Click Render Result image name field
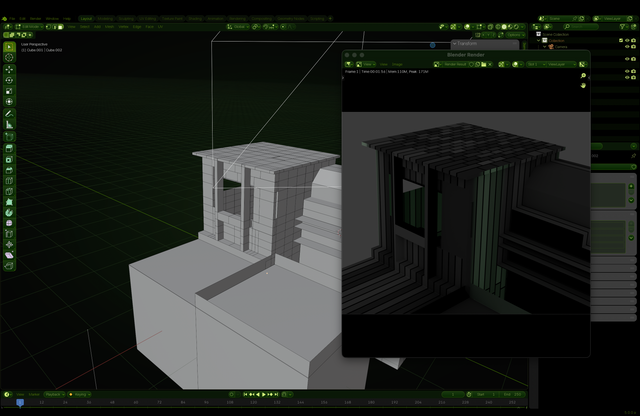This screenshot has height=416, width=640. [x=455, y=65]
